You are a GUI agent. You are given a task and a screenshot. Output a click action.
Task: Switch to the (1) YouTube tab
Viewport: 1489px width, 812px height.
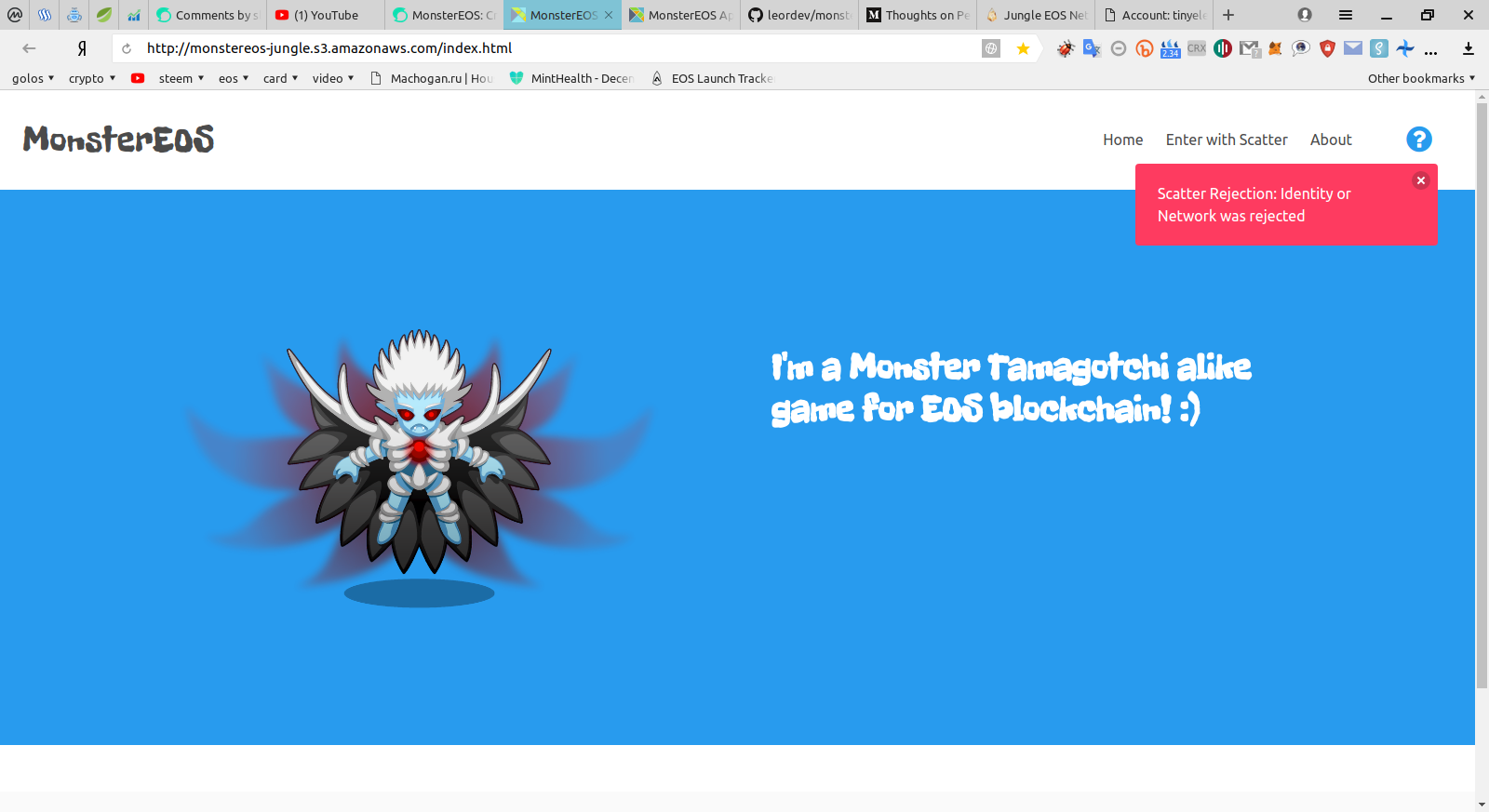point(327,15)
